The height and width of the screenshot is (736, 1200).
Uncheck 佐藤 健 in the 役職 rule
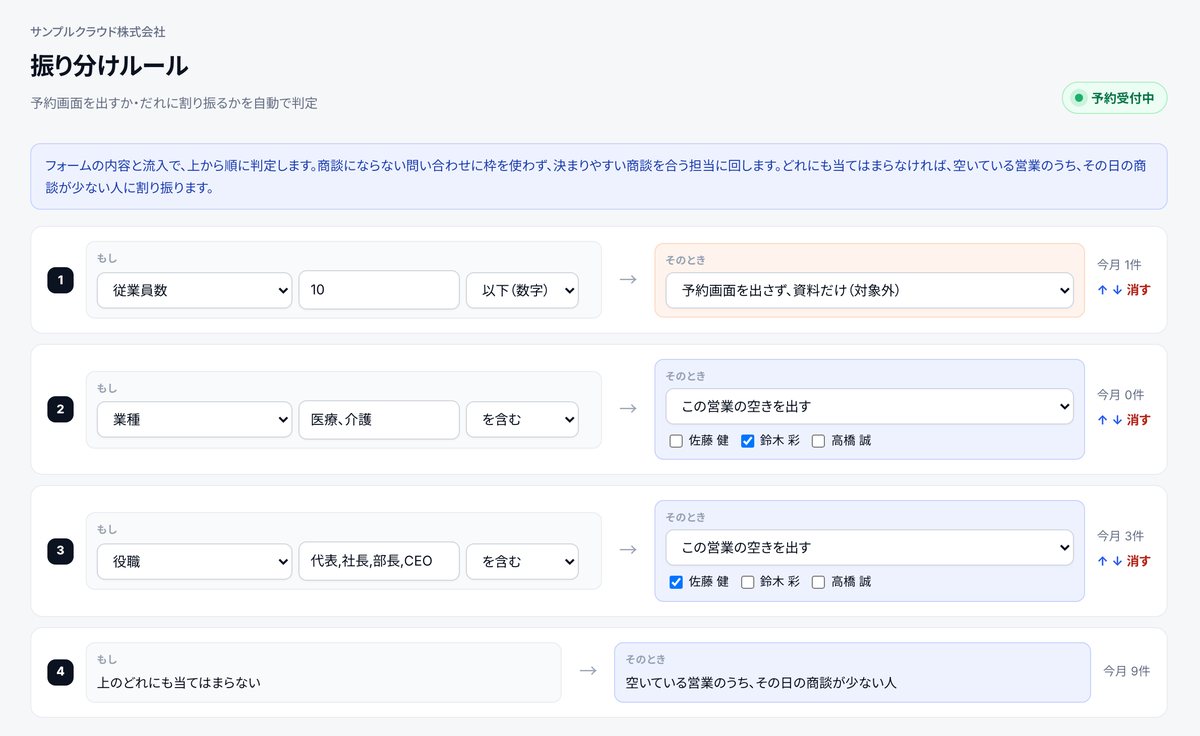coord(675,581)
